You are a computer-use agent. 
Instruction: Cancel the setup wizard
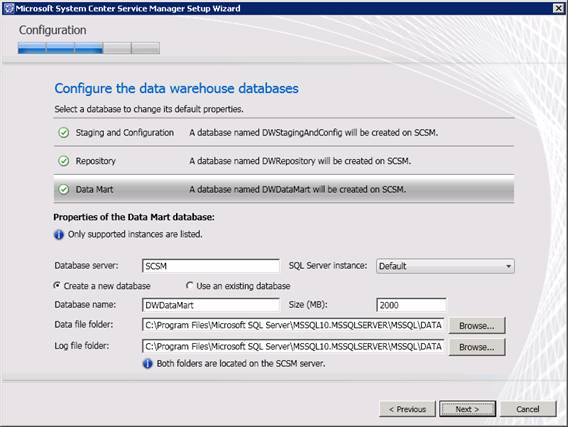tap(528, 409)
